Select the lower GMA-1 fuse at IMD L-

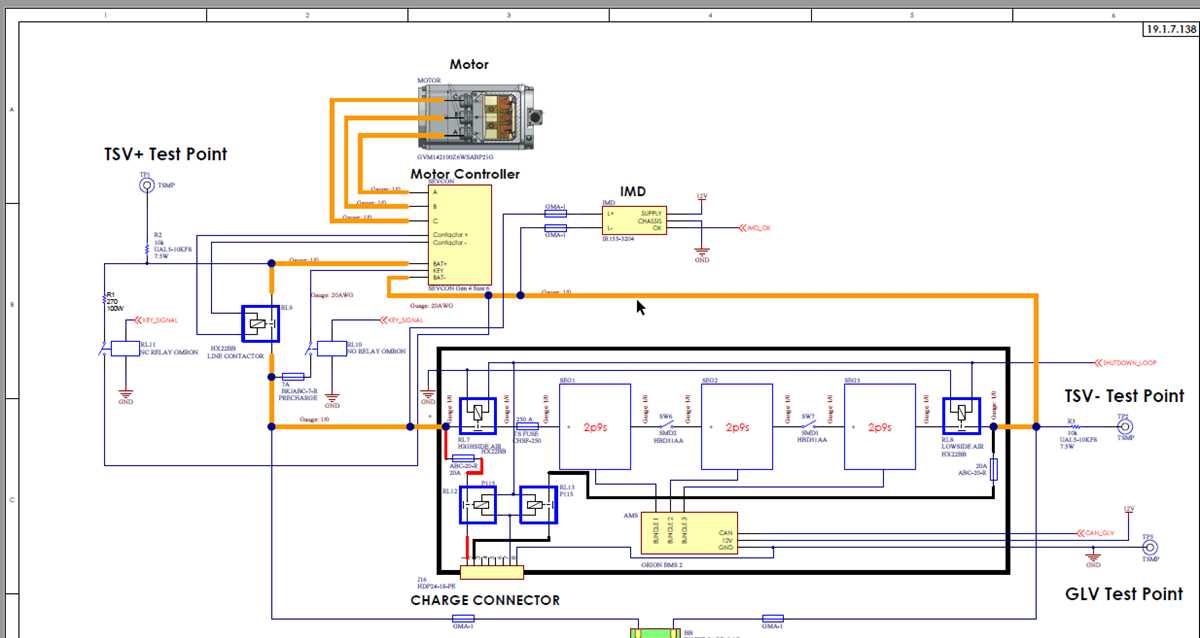point(556,229)
